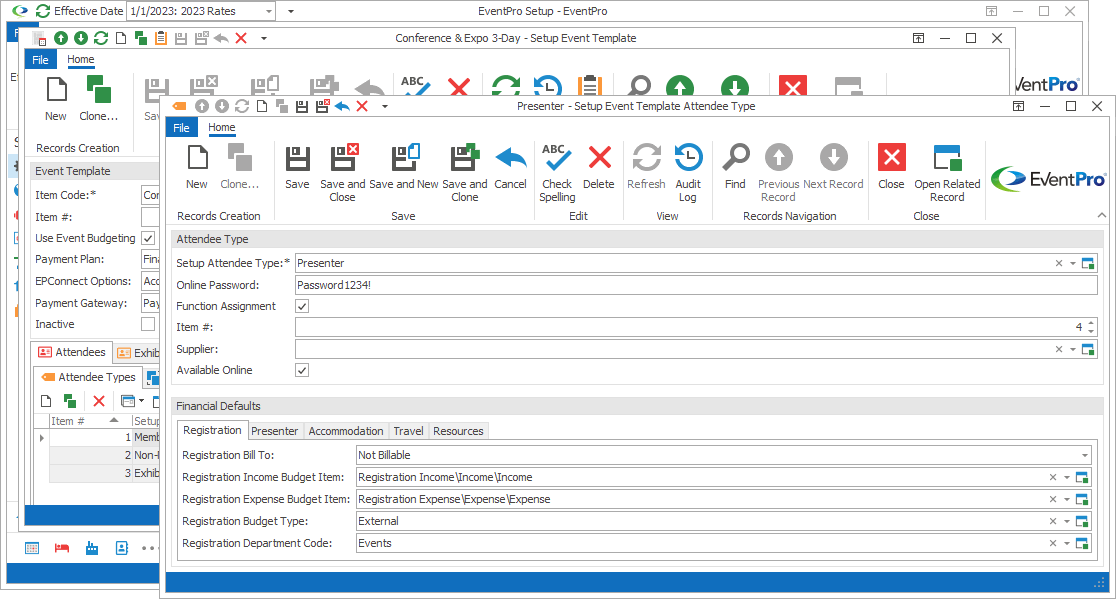Clear the Registration Income Budget Item with its X
This screenshot has height=599, width=1116.
pyautogui.click(x=1053, y=477)
